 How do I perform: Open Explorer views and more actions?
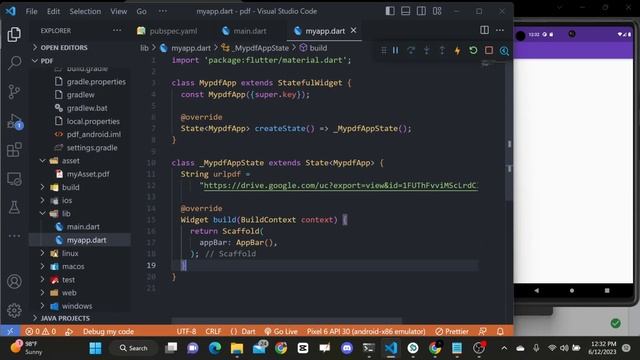point(117,30)
